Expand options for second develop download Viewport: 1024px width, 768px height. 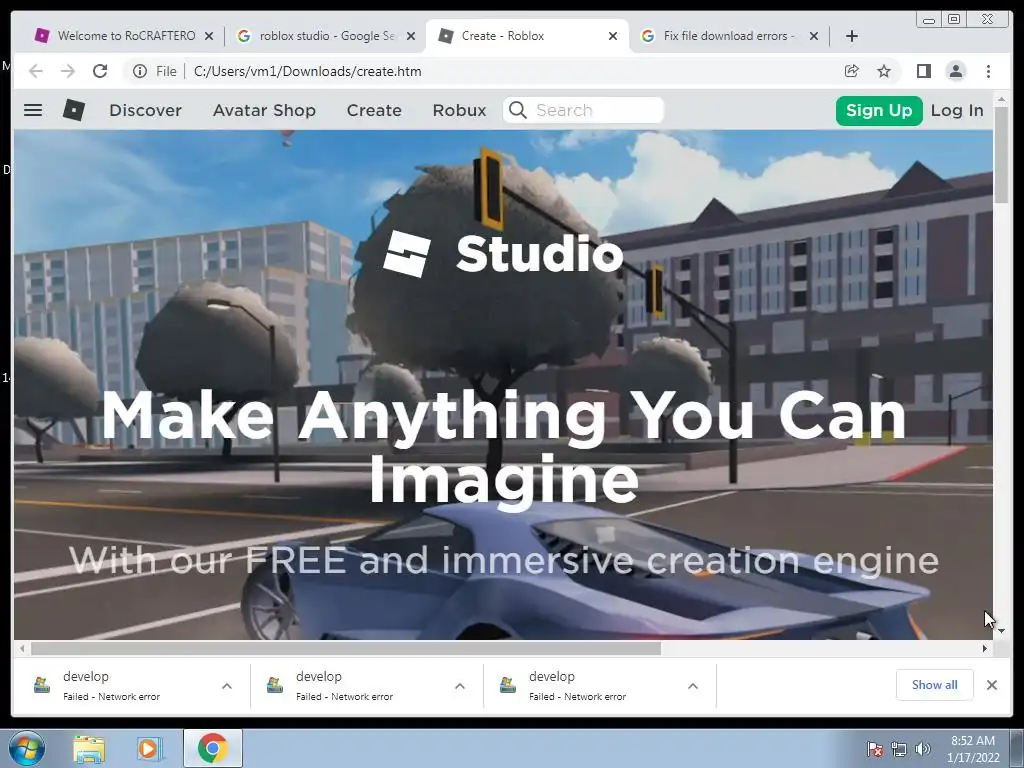pyautogui.click(x=460, y=686)
